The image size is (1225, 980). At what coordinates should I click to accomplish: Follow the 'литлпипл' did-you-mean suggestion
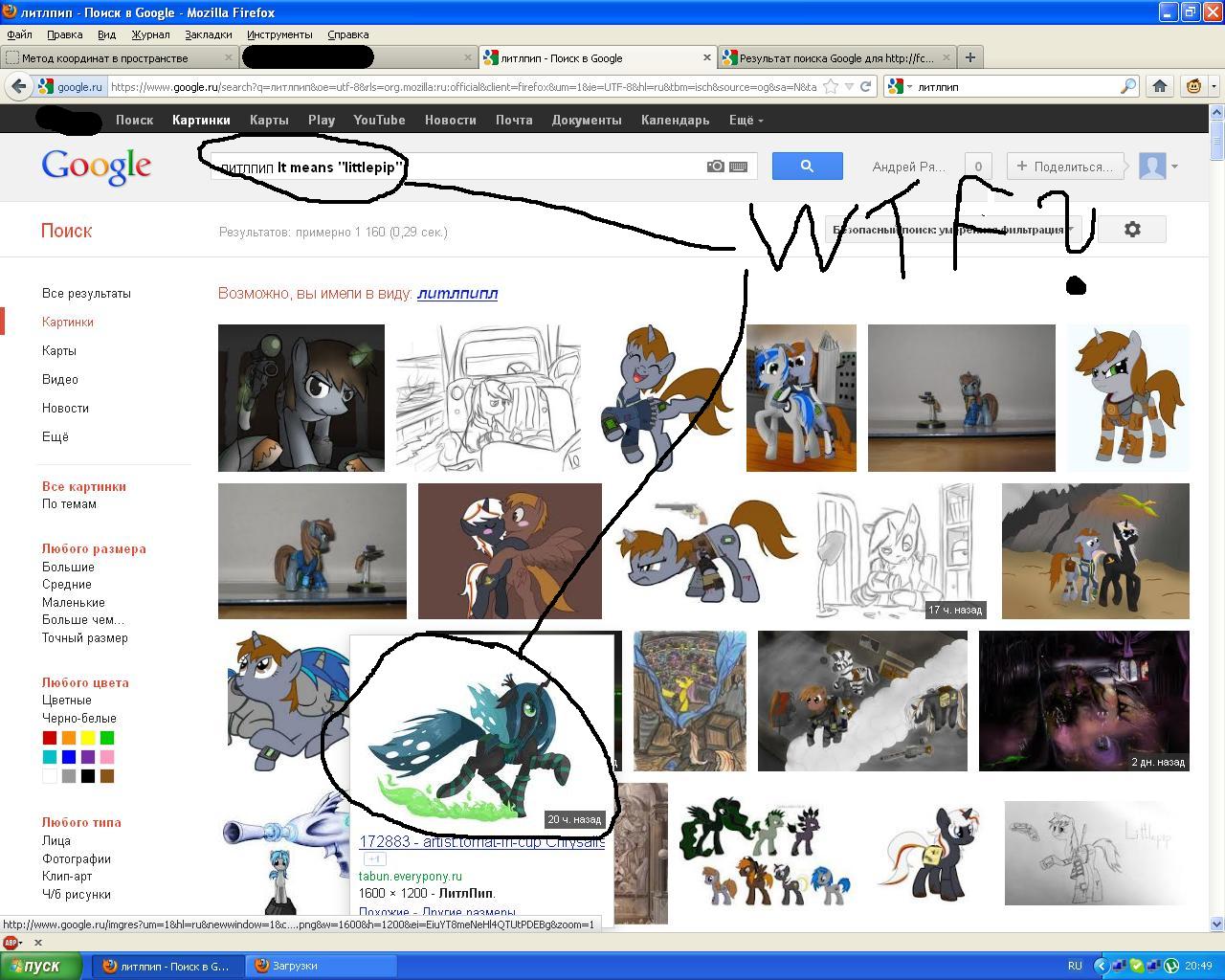[457, 293]
